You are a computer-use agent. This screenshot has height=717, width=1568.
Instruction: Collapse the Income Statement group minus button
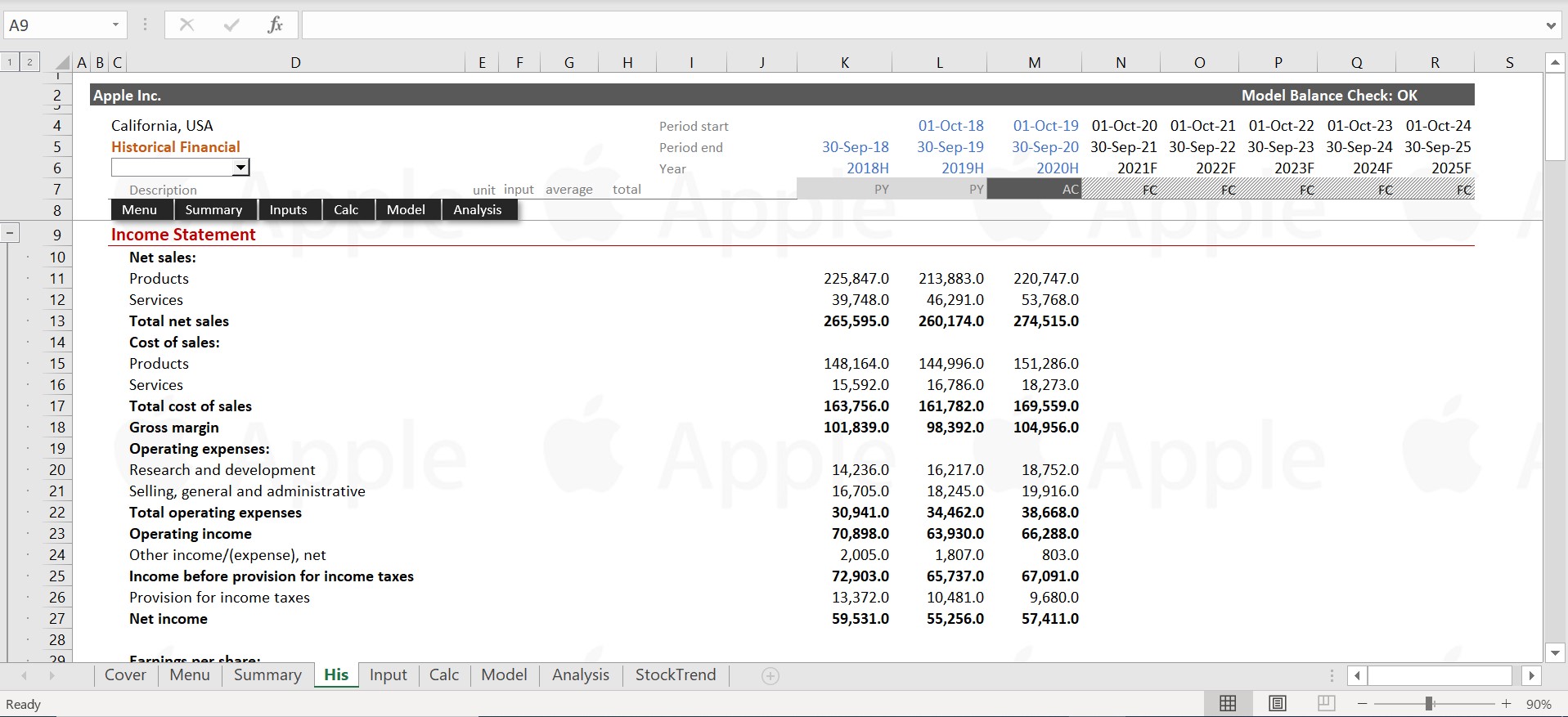tap(10, 234)
